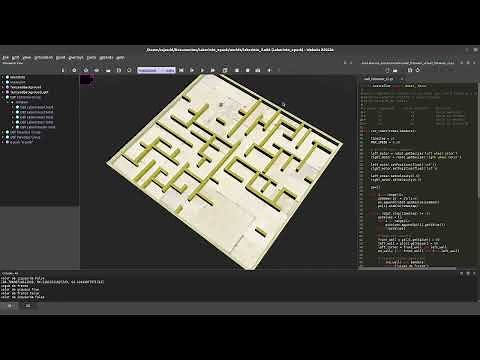Run the simulation in real-time
The height and width of the screenshot is (360, 480).
pyautogui.click(x=202, y=70)
